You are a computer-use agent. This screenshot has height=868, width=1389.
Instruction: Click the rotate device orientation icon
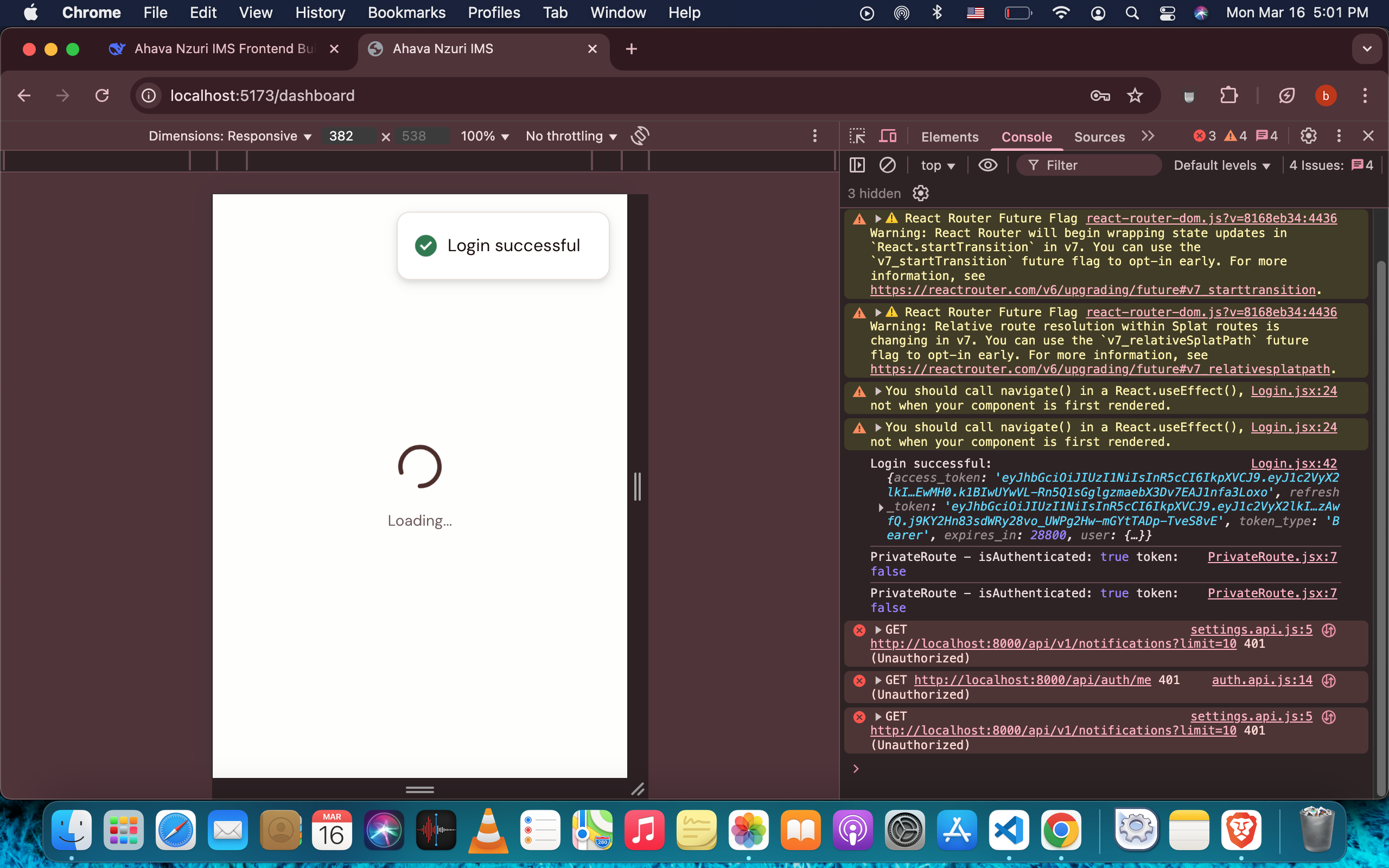point(639,136)
